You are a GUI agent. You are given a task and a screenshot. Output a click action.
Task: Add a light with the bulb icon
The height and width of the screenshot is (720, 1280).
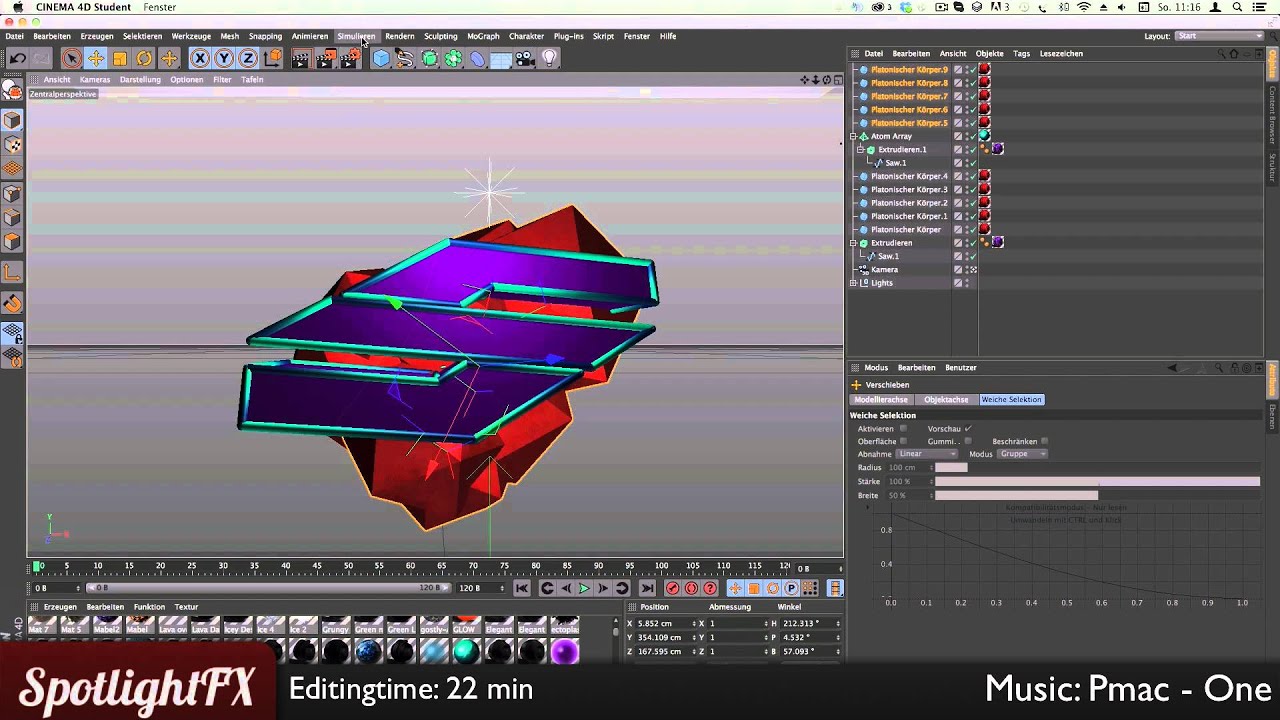coord(548,58)
